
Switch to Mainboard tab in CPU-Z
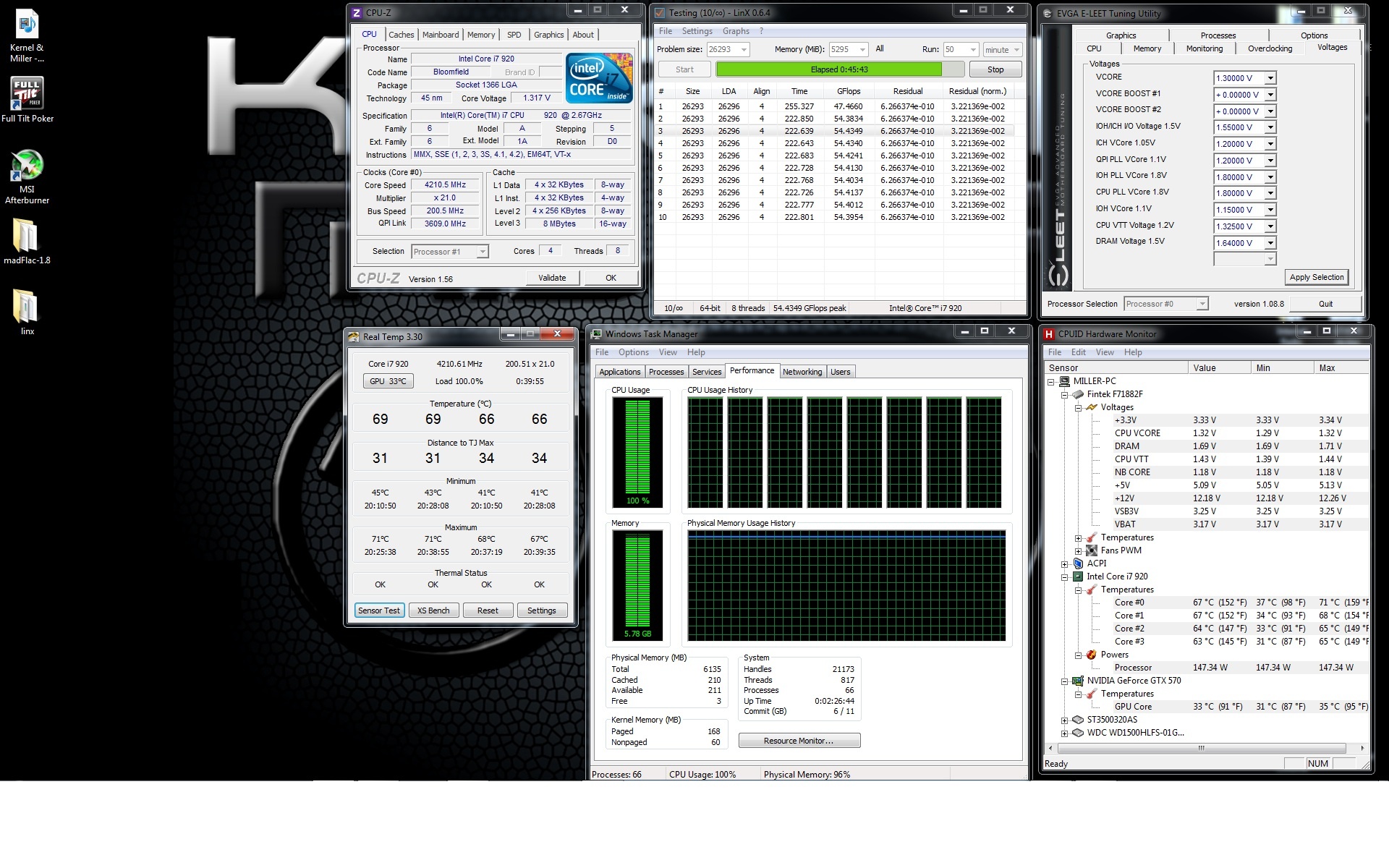(x=441, y=35)
